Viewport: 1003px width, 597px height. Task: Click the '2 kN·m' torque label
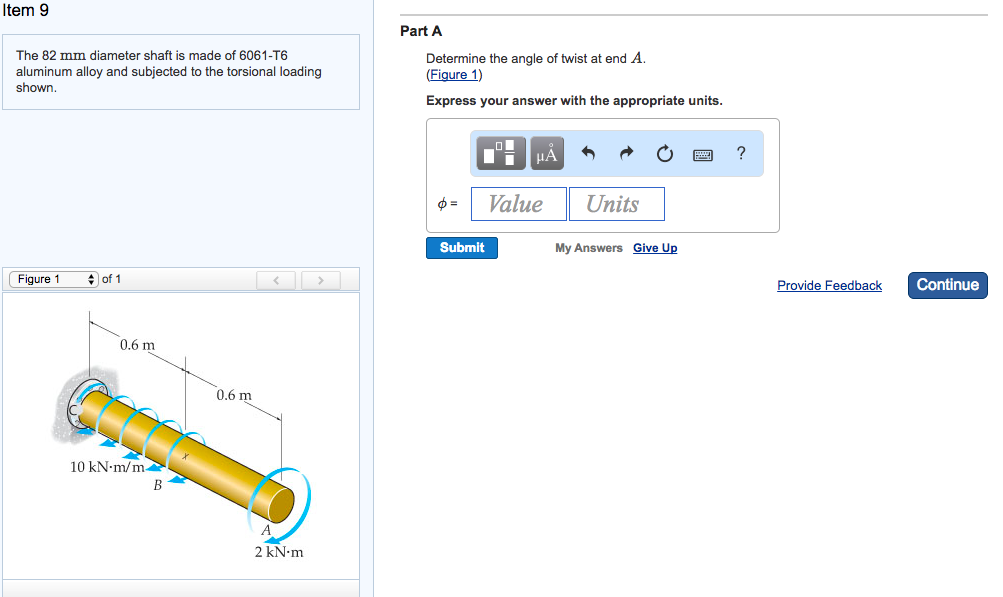coord(279,552)
